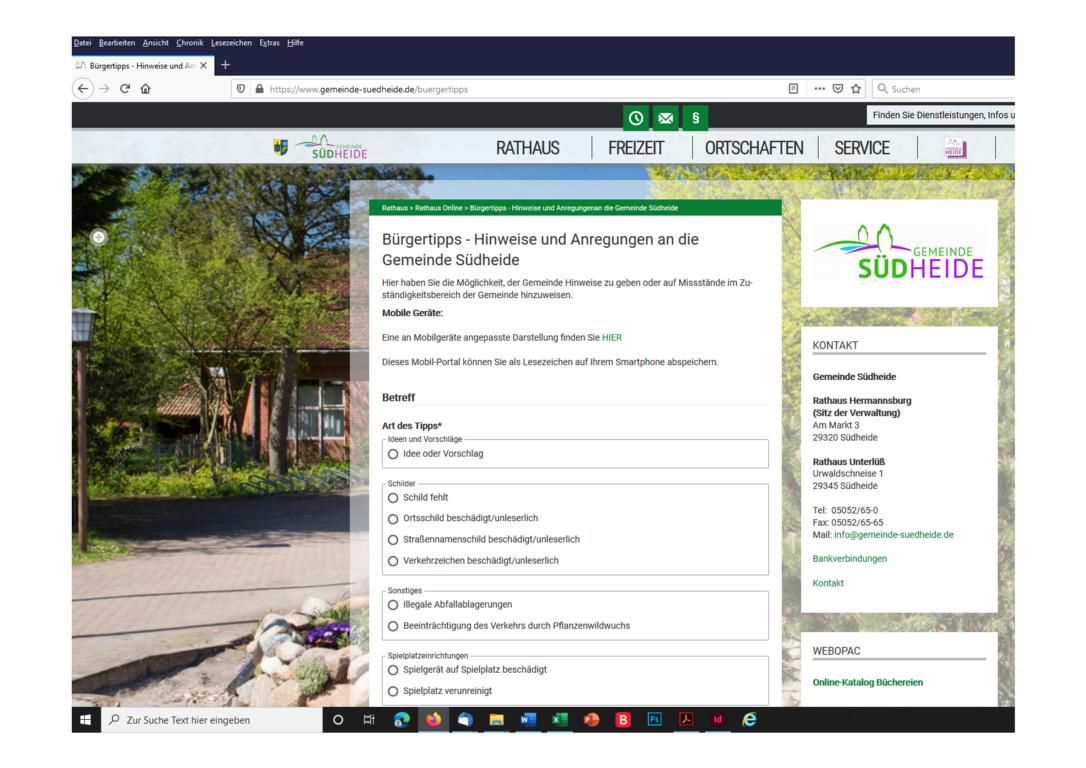Choose 'Straßennamenschild beschädigt/unleserlich' option
The image size is (1086, 768).
(x=393, y=540)
